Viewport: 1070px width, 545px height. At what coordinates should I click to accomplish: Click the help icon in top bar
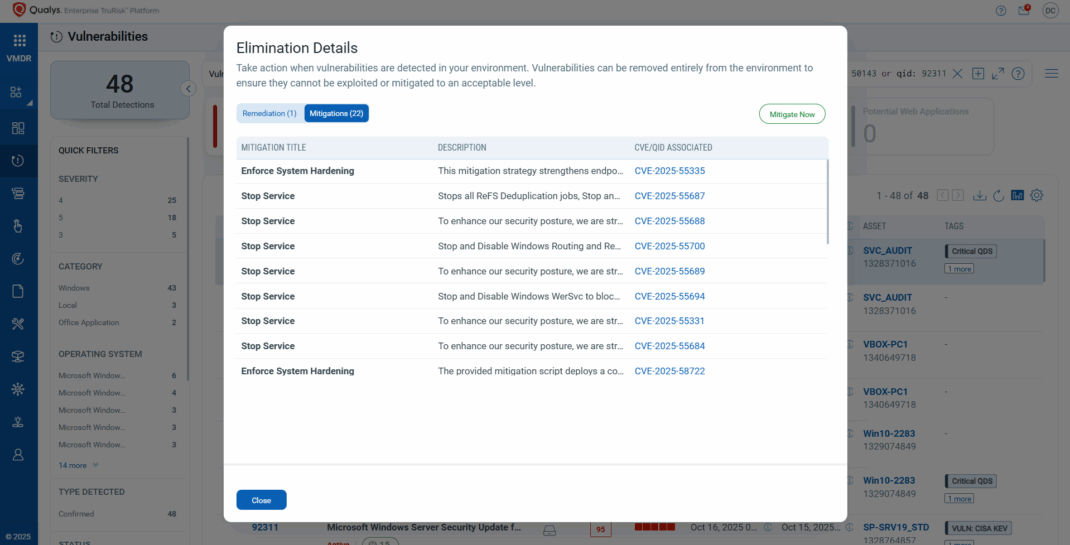pos(1001,10)
